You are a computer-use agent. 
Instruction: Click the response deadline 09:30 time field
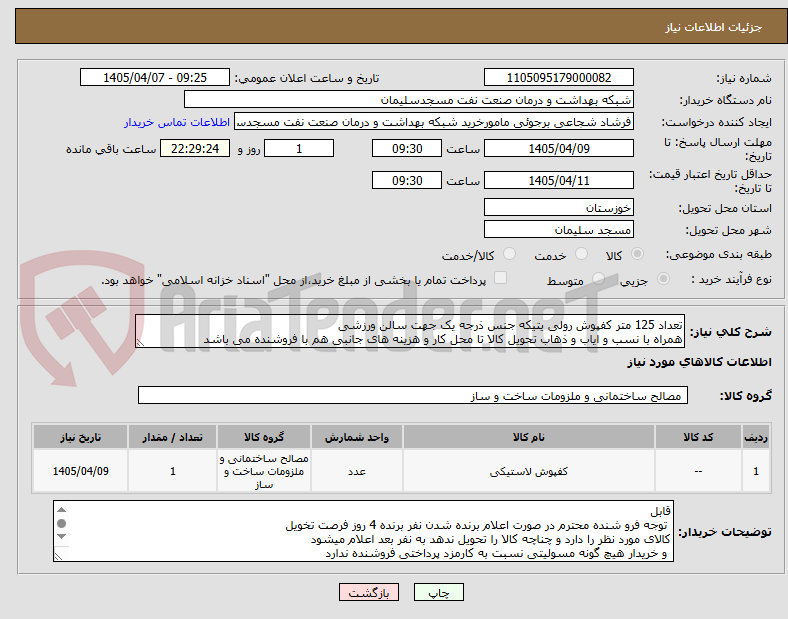pos(407,148)
